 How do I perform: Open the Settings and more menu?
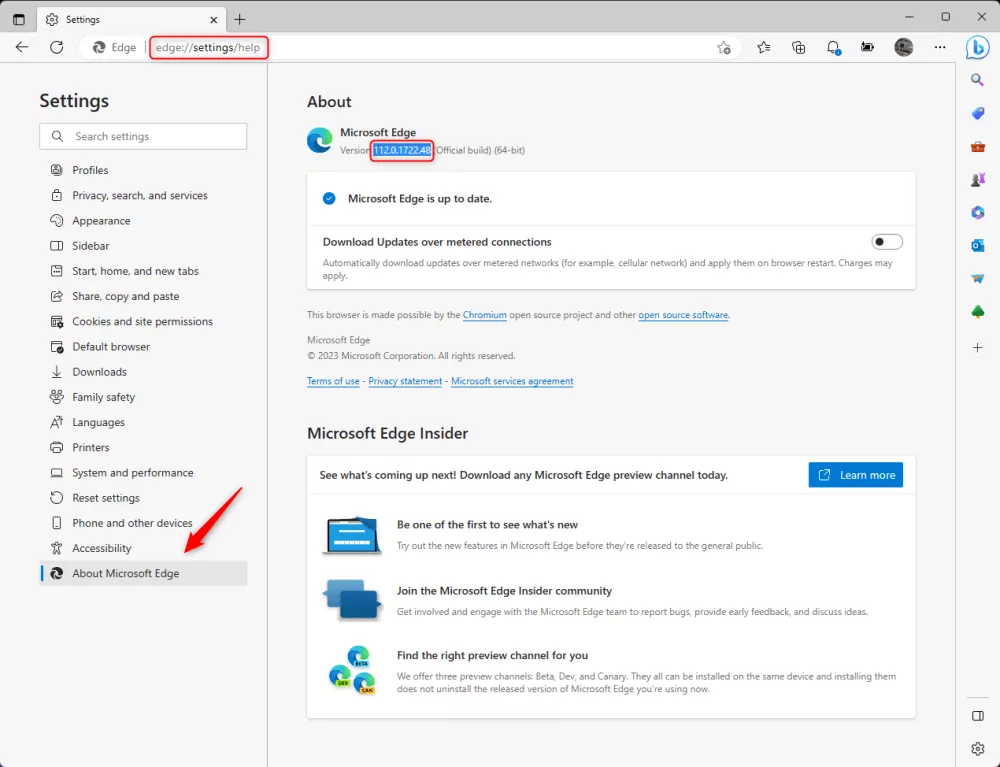tap(939, 47)
